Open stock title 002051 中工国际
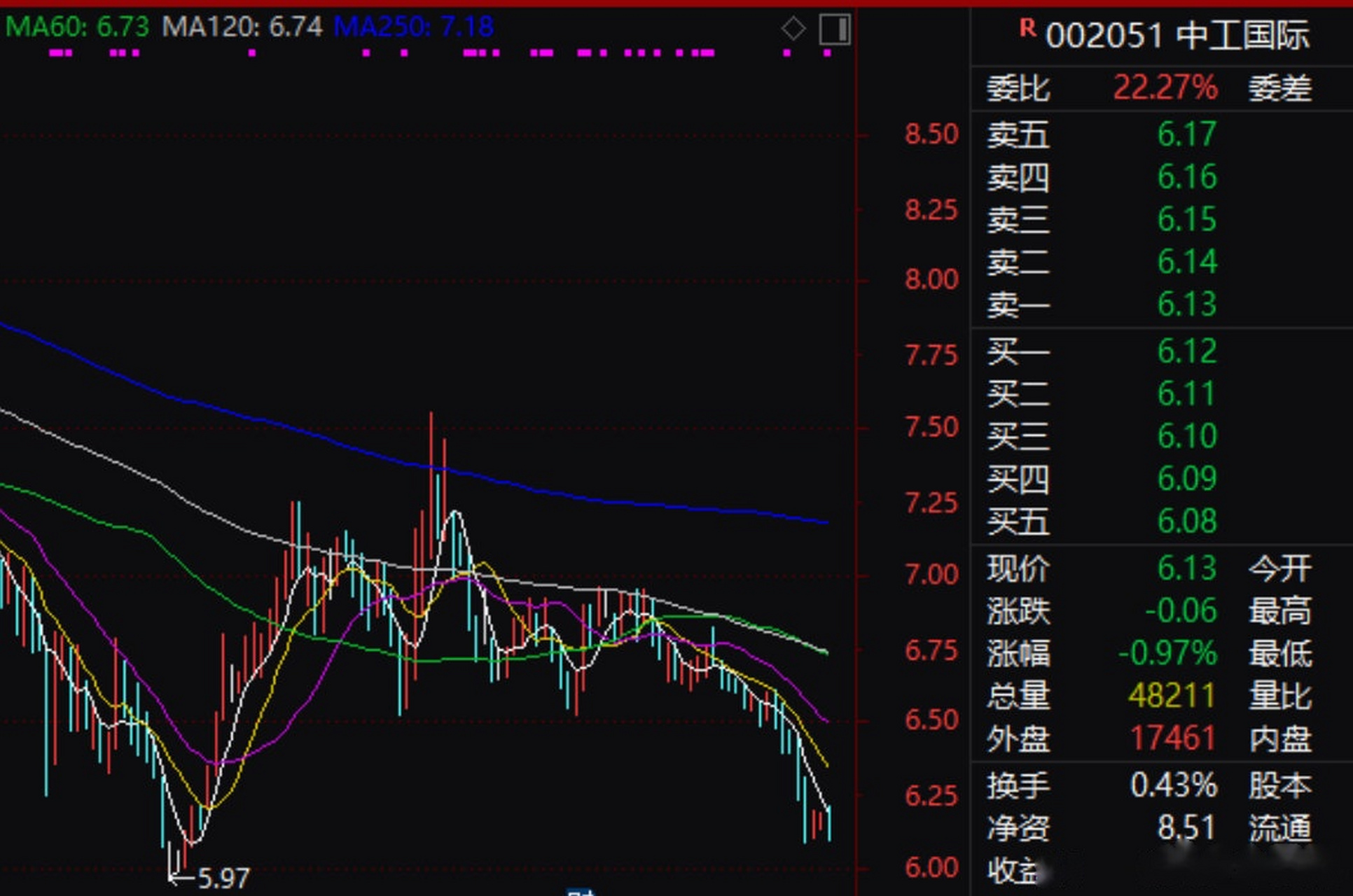This screenshot has width=1353, height=896. coord(1177,35)
